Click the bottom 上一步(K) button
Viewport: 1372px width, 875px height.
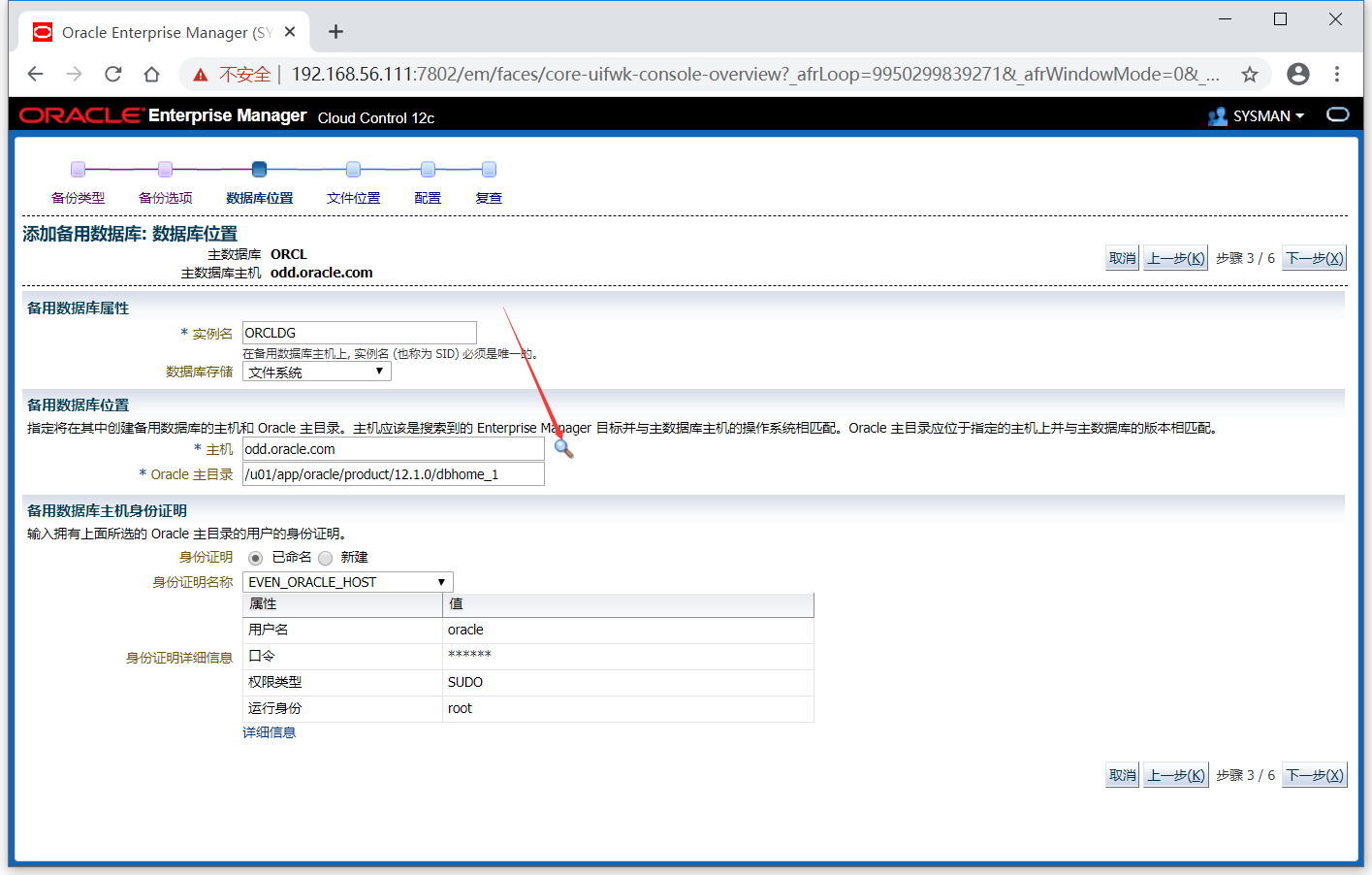(1176, 775)
